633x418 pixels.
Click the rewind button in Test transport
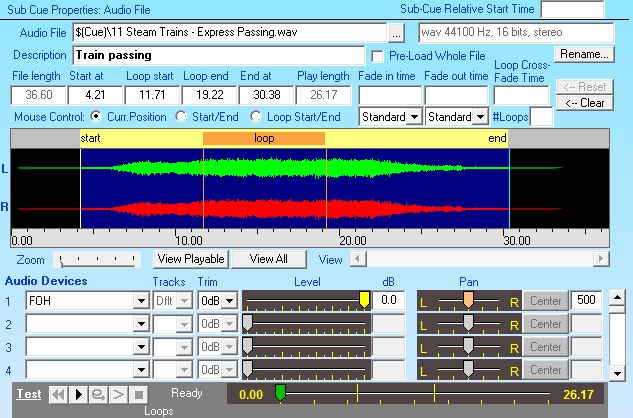pos(59,395)
